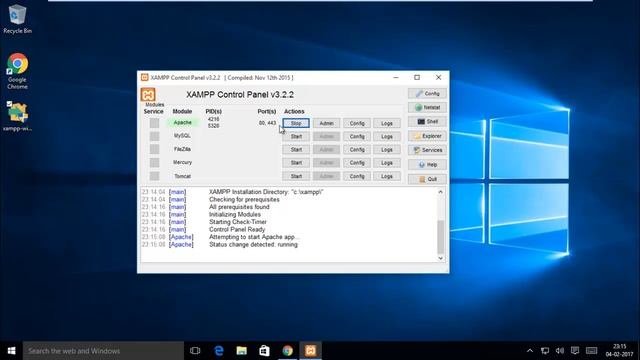Click the Apache ports '80, 443' value
The width and height of the screenshot is (640, 360).
(267, 123)
